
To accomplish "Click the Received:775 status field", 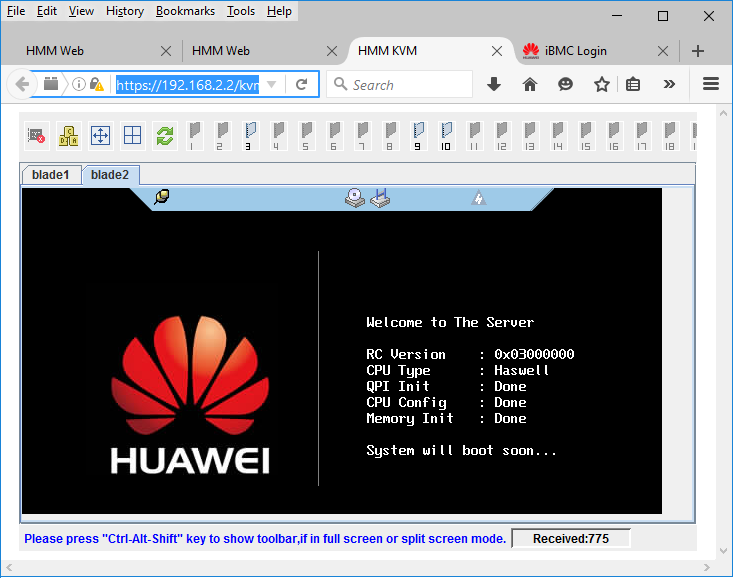I will coord(571,539).
